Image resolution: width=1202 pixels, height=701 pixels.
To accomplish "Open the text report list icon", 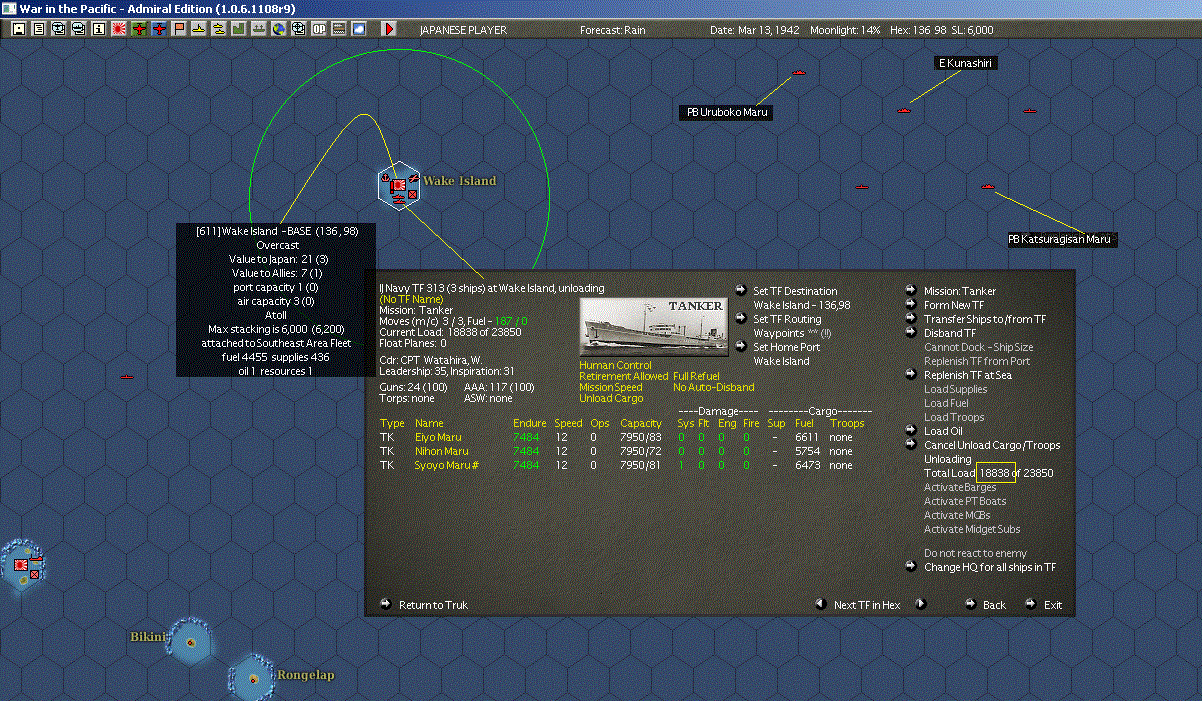I will click(39, 30).
